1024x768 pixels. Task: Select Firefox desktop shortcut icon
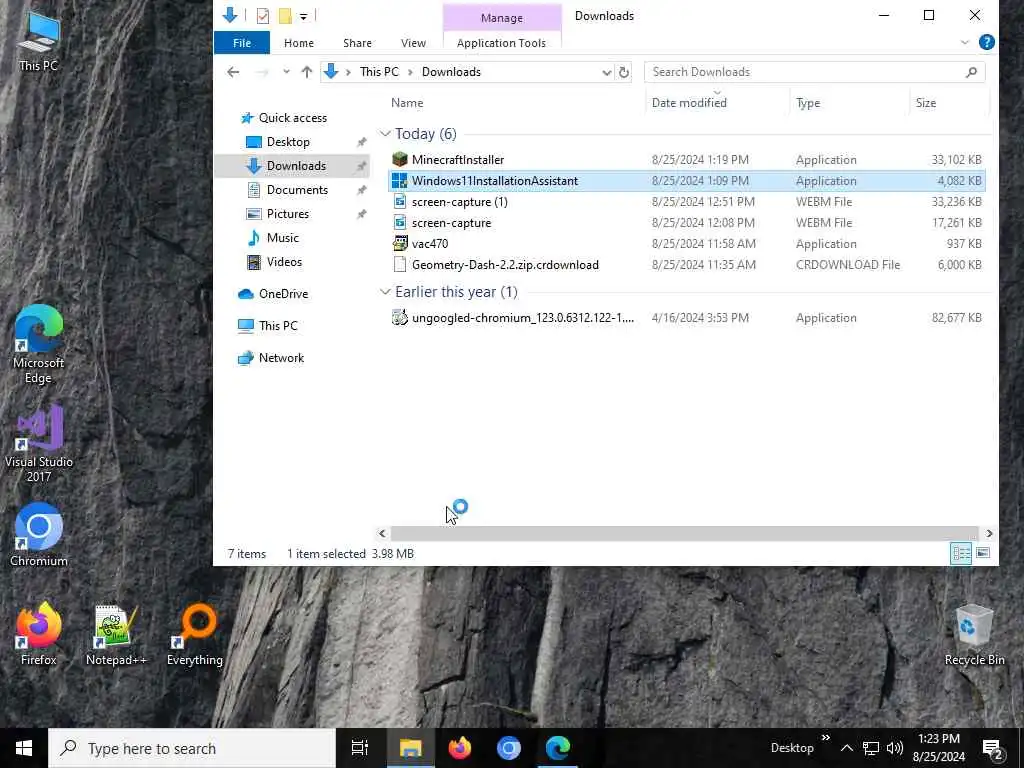39,633
